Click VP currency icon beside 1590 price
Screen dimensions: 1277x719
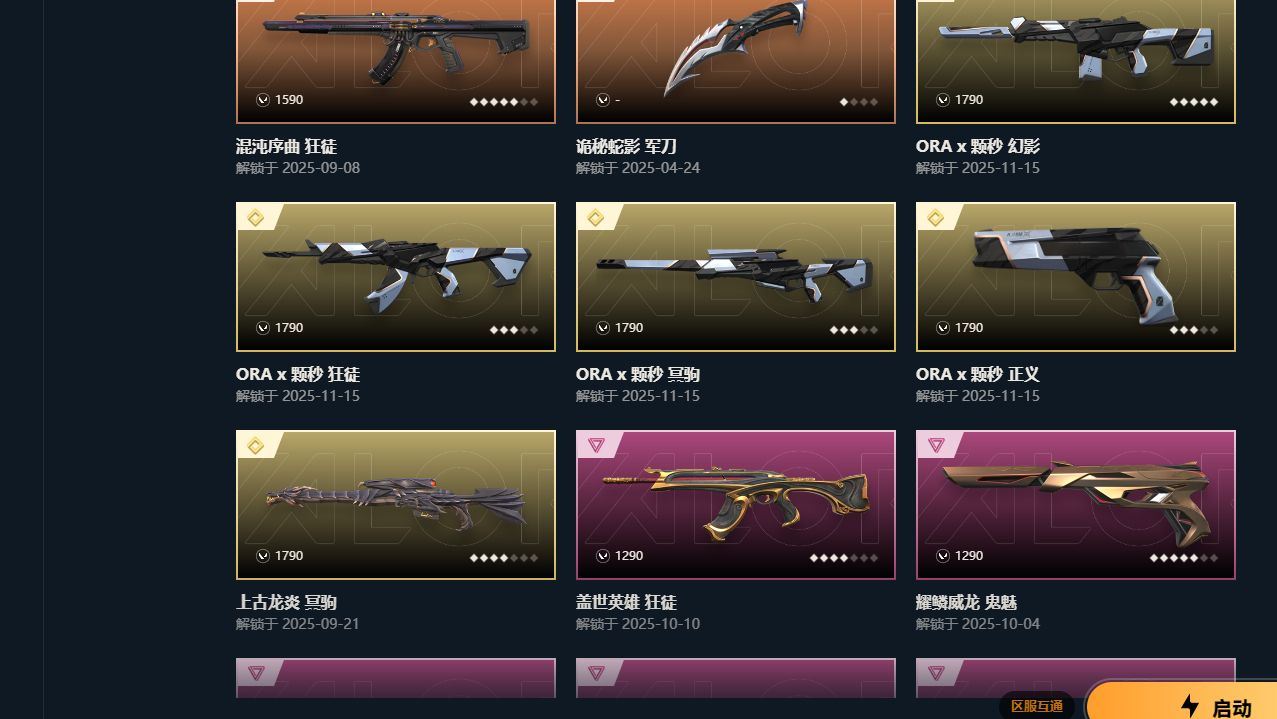point(263,100)
